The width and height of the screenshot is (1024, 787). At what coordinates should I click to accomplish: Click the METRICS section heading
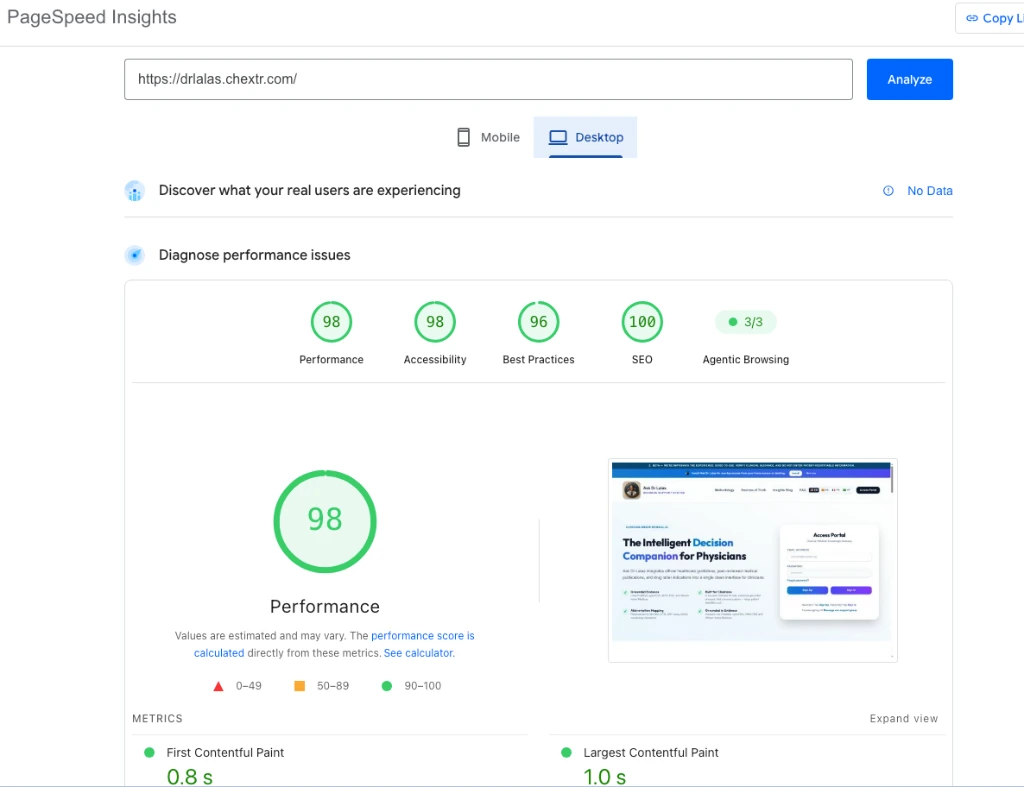point(157,718)
